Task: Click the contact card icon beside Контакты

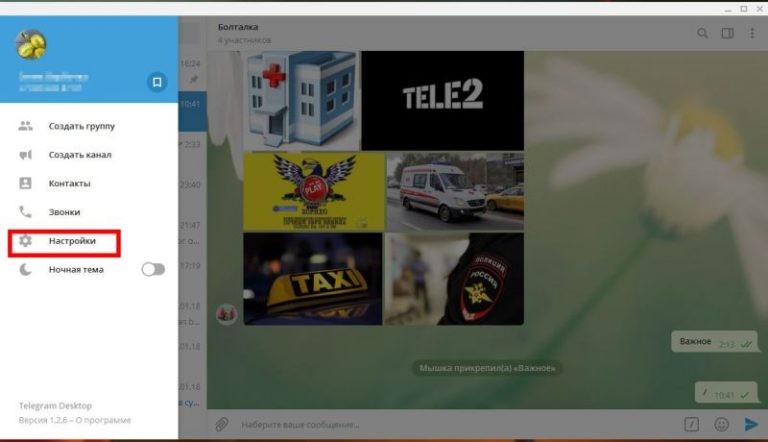Action: click(25, 183)
